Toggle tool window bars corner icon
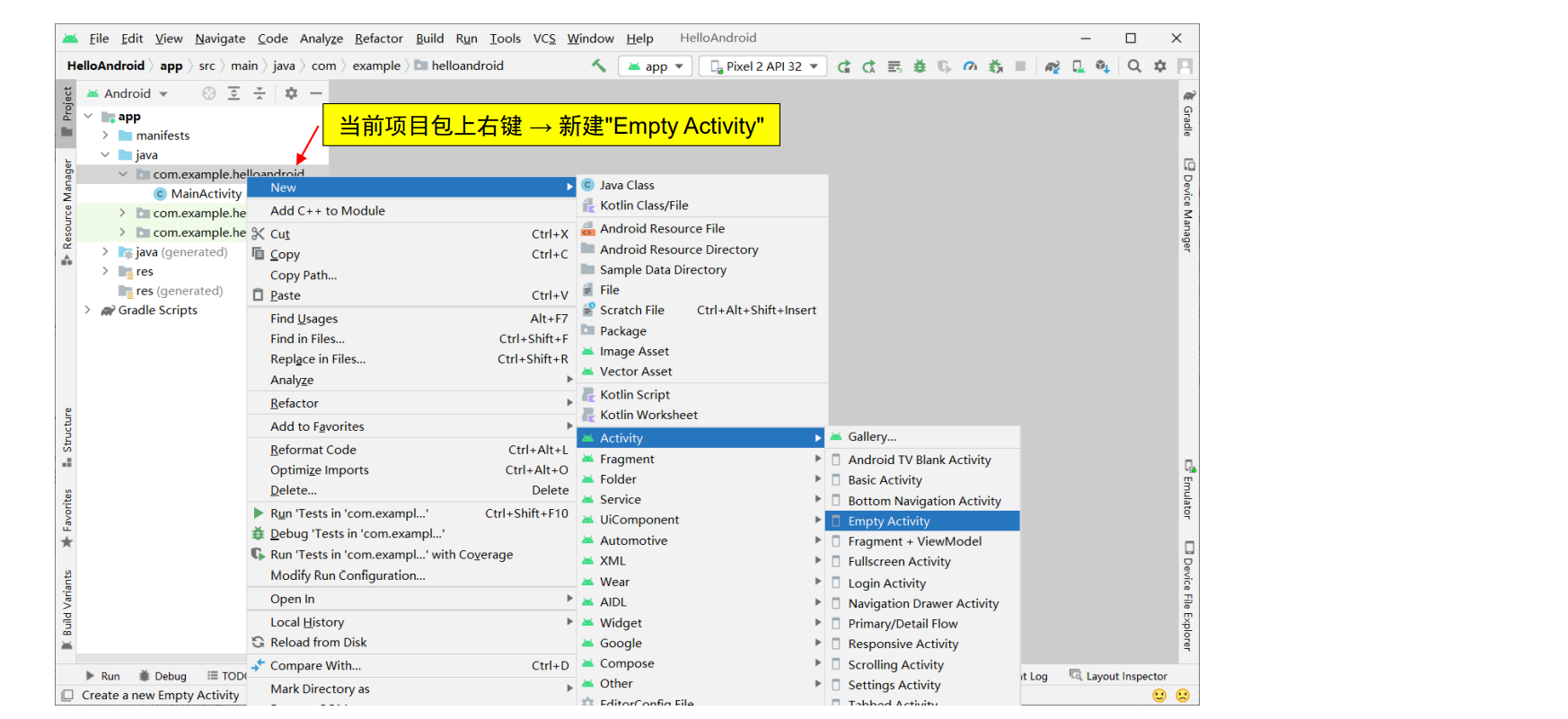Image resolution: width=1568 pixels, height=719 pixels. point(66,695)
